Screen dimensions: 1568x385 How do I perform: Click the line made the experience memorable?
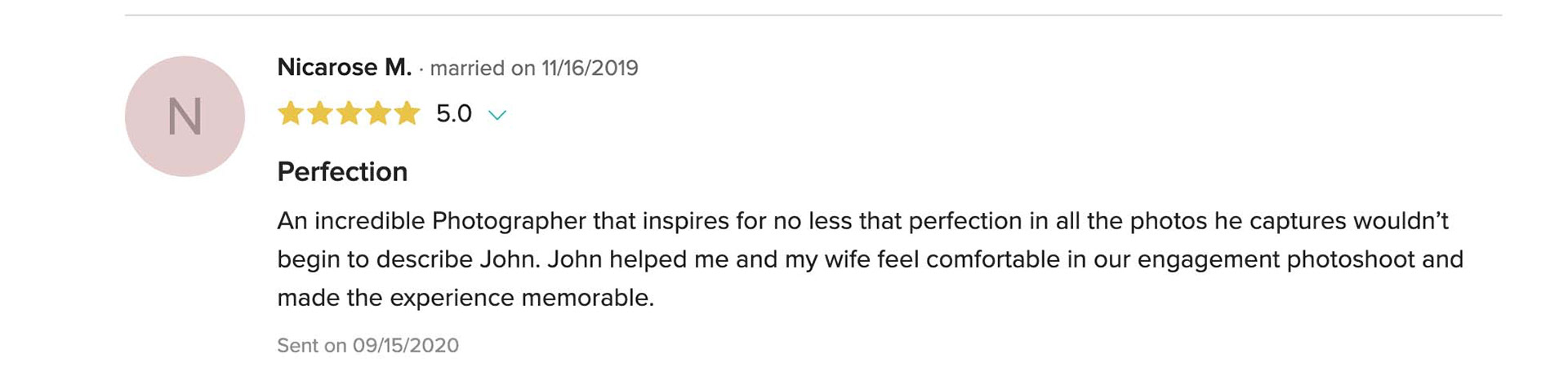tap(465, 298)
